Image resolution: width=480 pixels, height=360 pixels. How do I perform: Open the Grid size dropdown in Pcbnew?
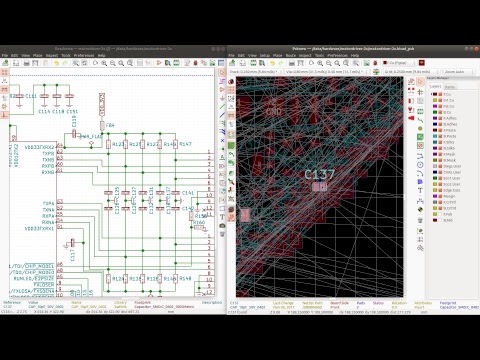(x=412, y=72)
